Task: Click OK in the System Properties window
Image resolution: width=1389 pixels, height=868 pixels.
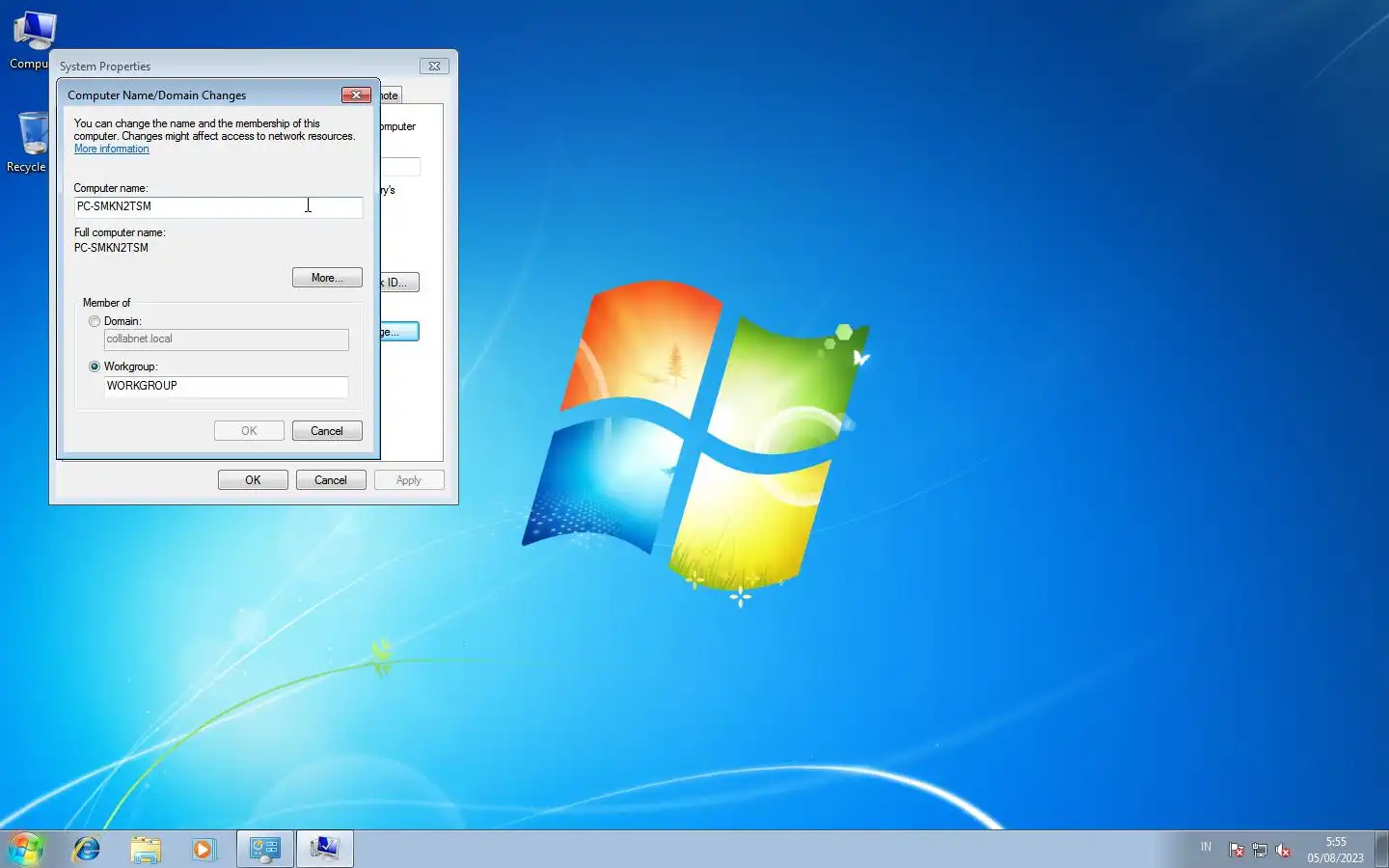Action: click(x=253, y=480)
